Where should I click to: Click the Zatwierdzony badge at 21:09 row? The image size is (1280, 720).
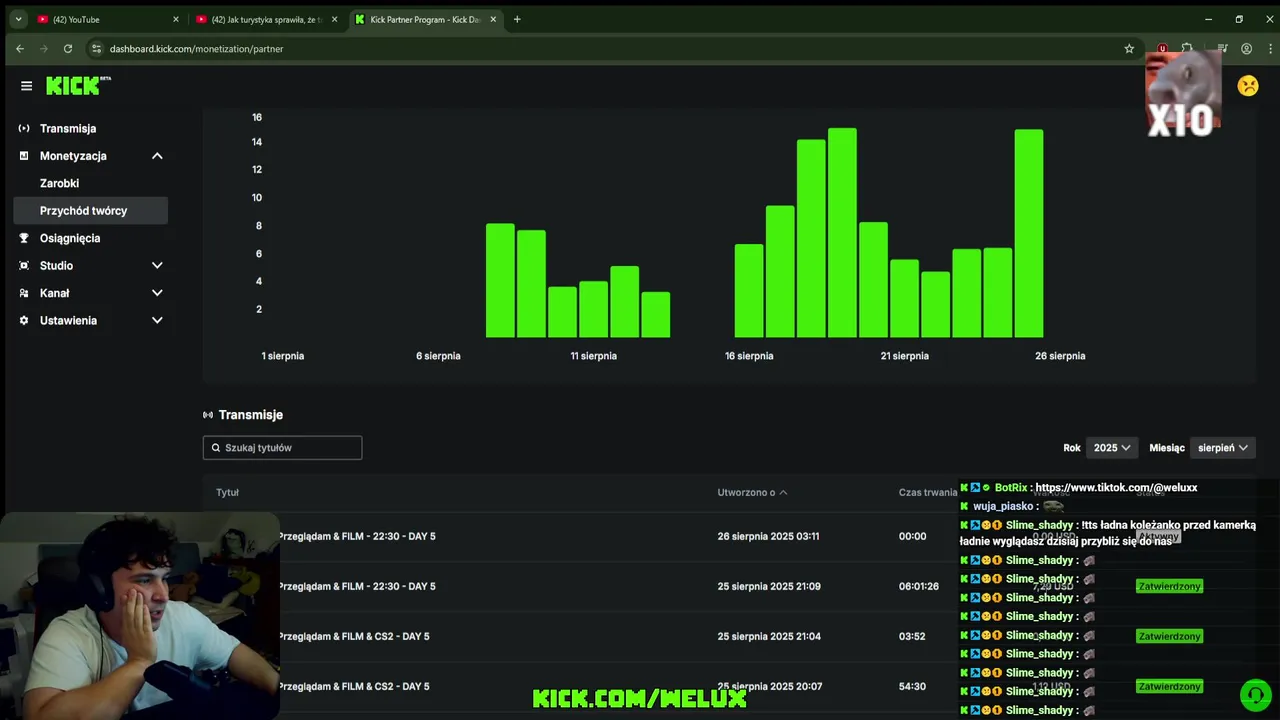(1169, 587)
